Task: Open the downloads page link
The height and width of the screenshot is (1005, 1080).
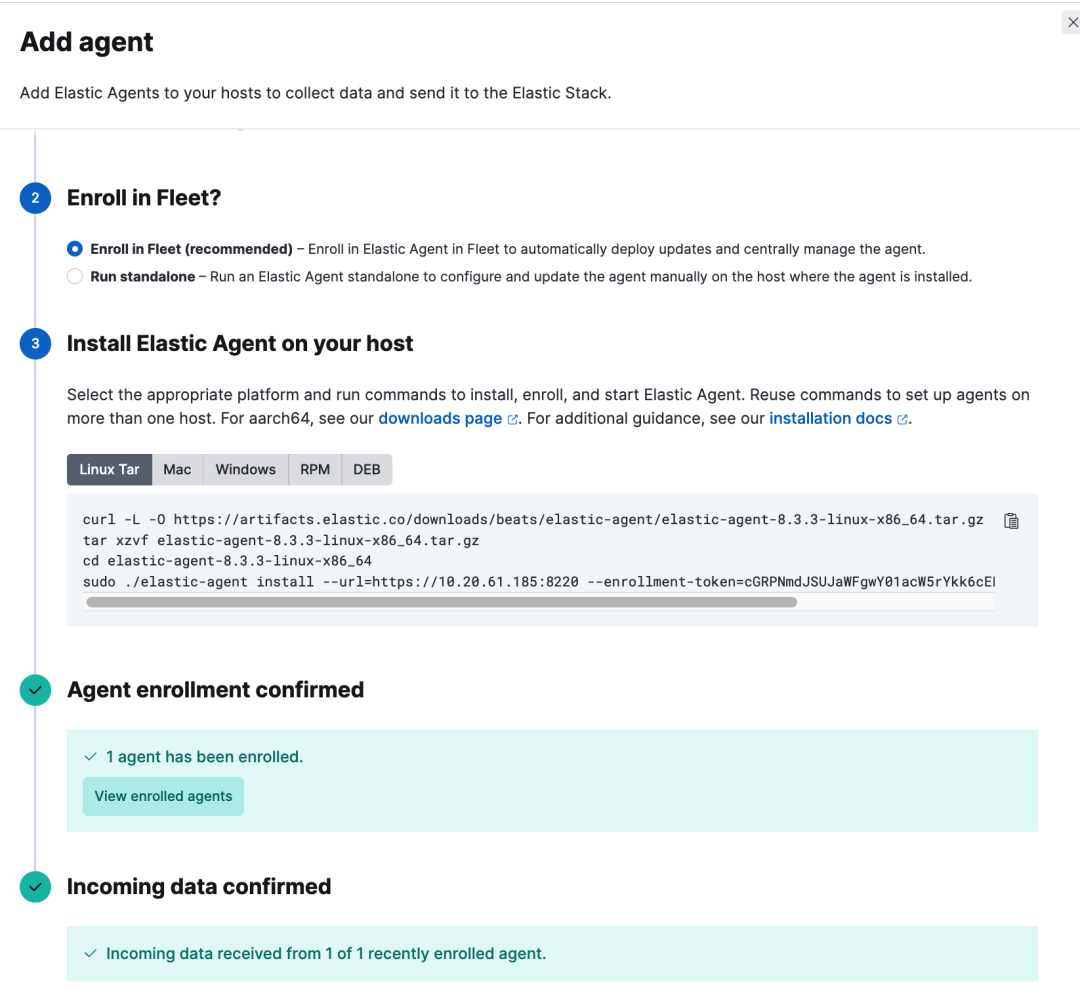Action: [440, 419]
